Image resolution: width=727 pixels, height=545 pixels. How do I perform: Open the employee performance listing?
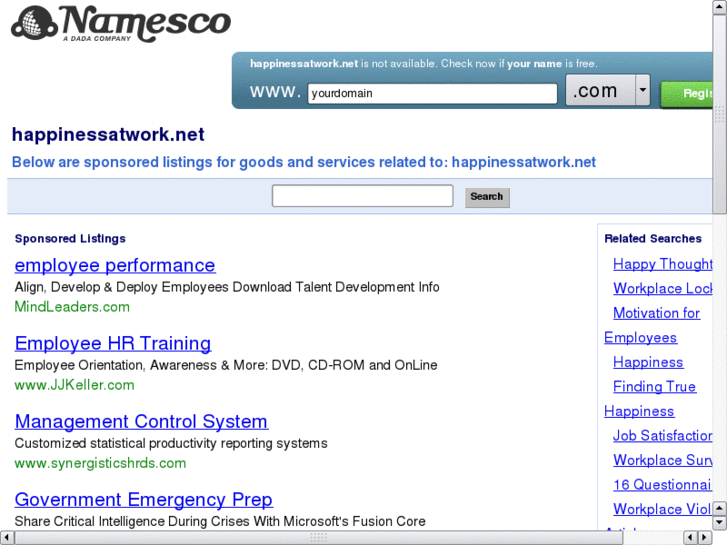click(115, 265)
